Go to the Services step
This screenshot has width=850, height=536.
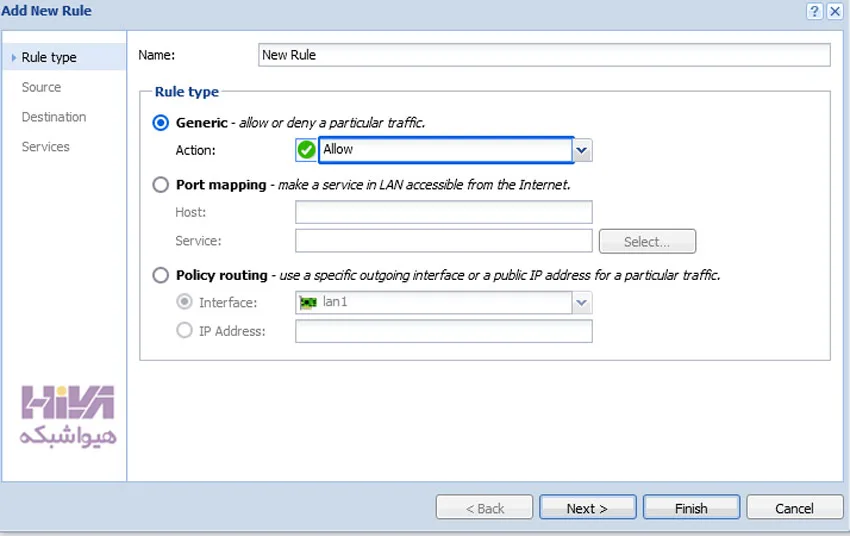[x=46, y=147]
